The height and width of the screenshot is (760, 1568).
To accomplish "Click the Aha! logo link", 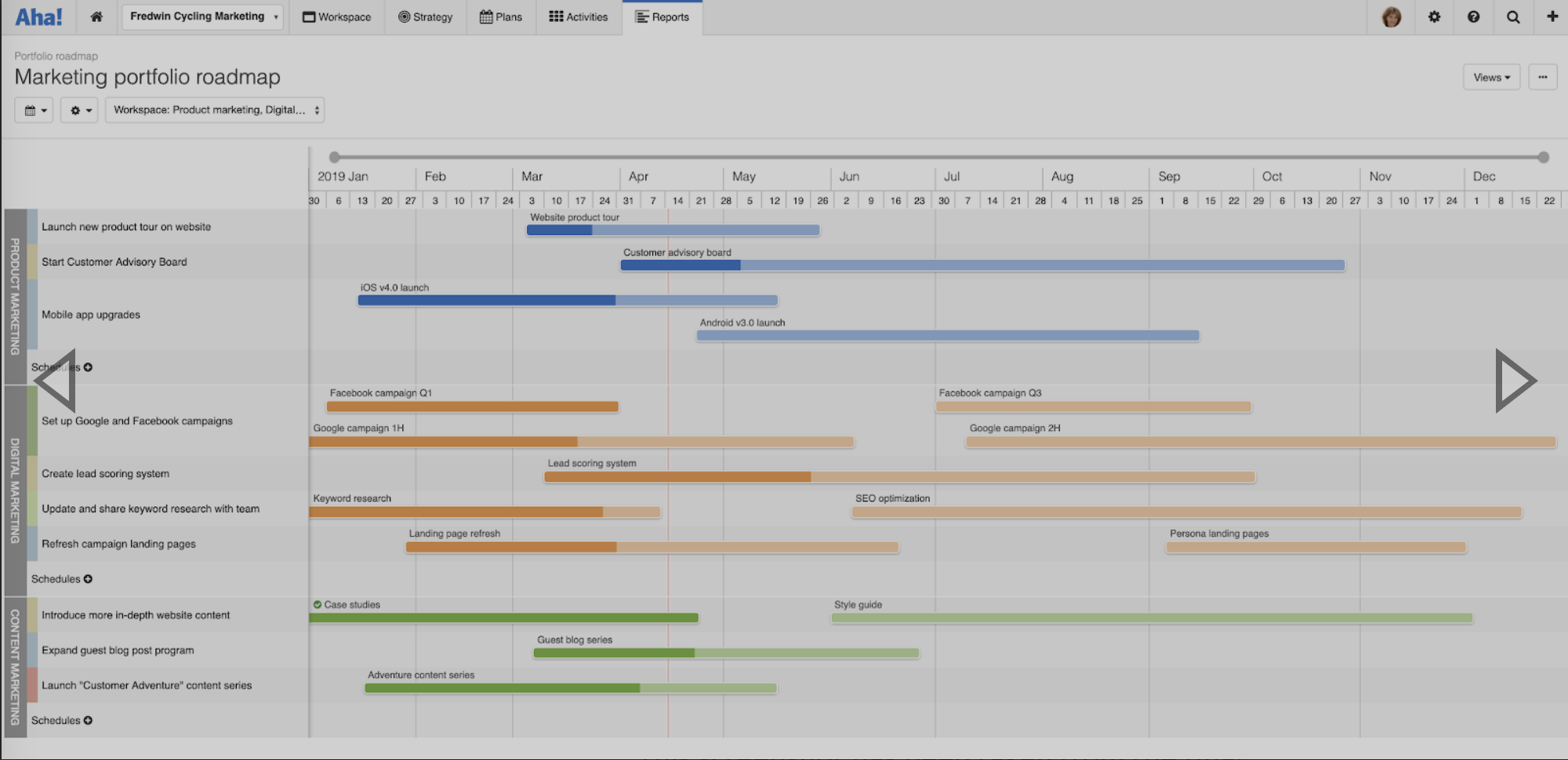I will 38,16.
